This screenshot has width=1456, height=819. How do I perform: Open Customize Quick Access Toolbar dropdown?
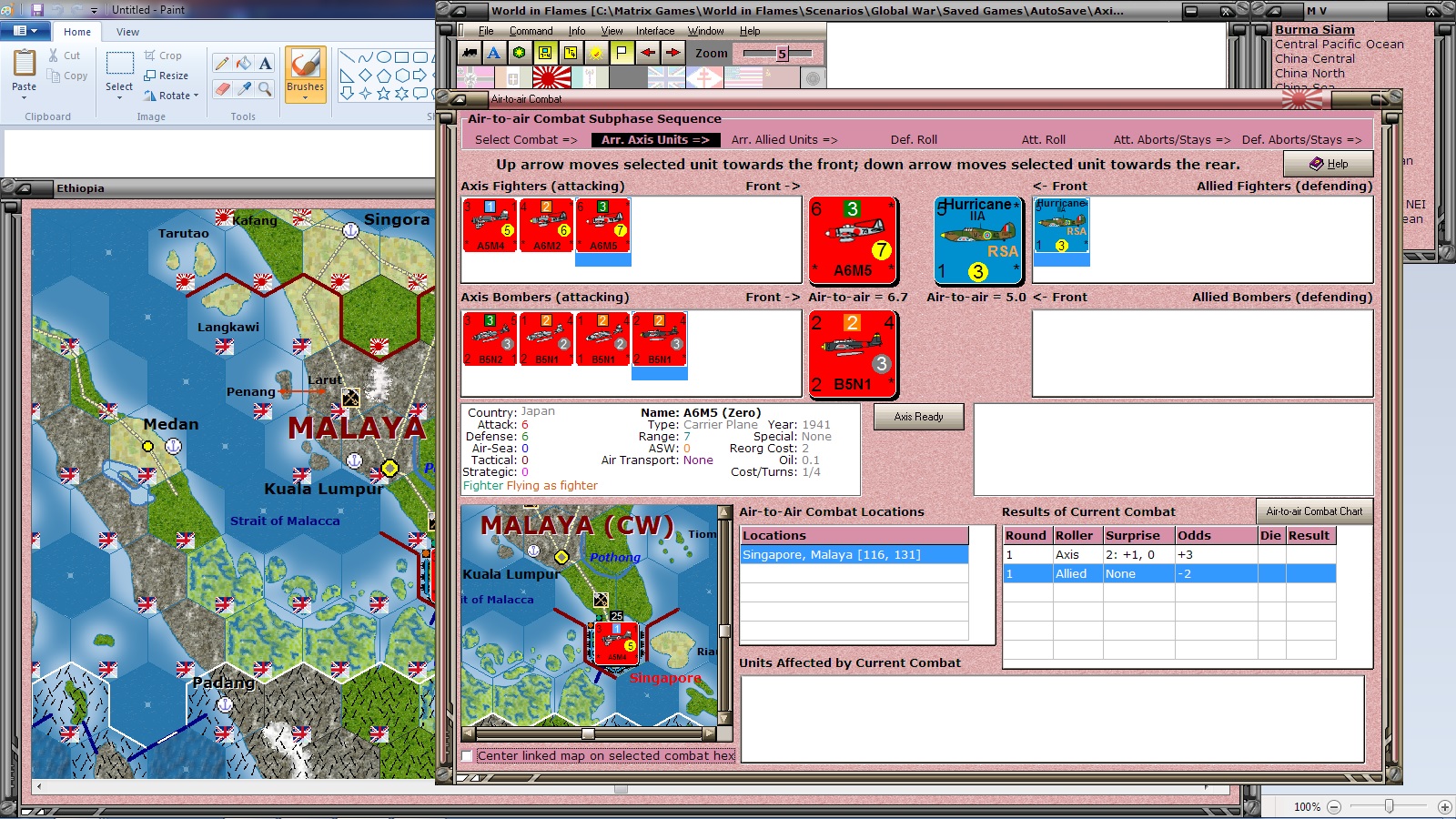[x=94, y=10]
